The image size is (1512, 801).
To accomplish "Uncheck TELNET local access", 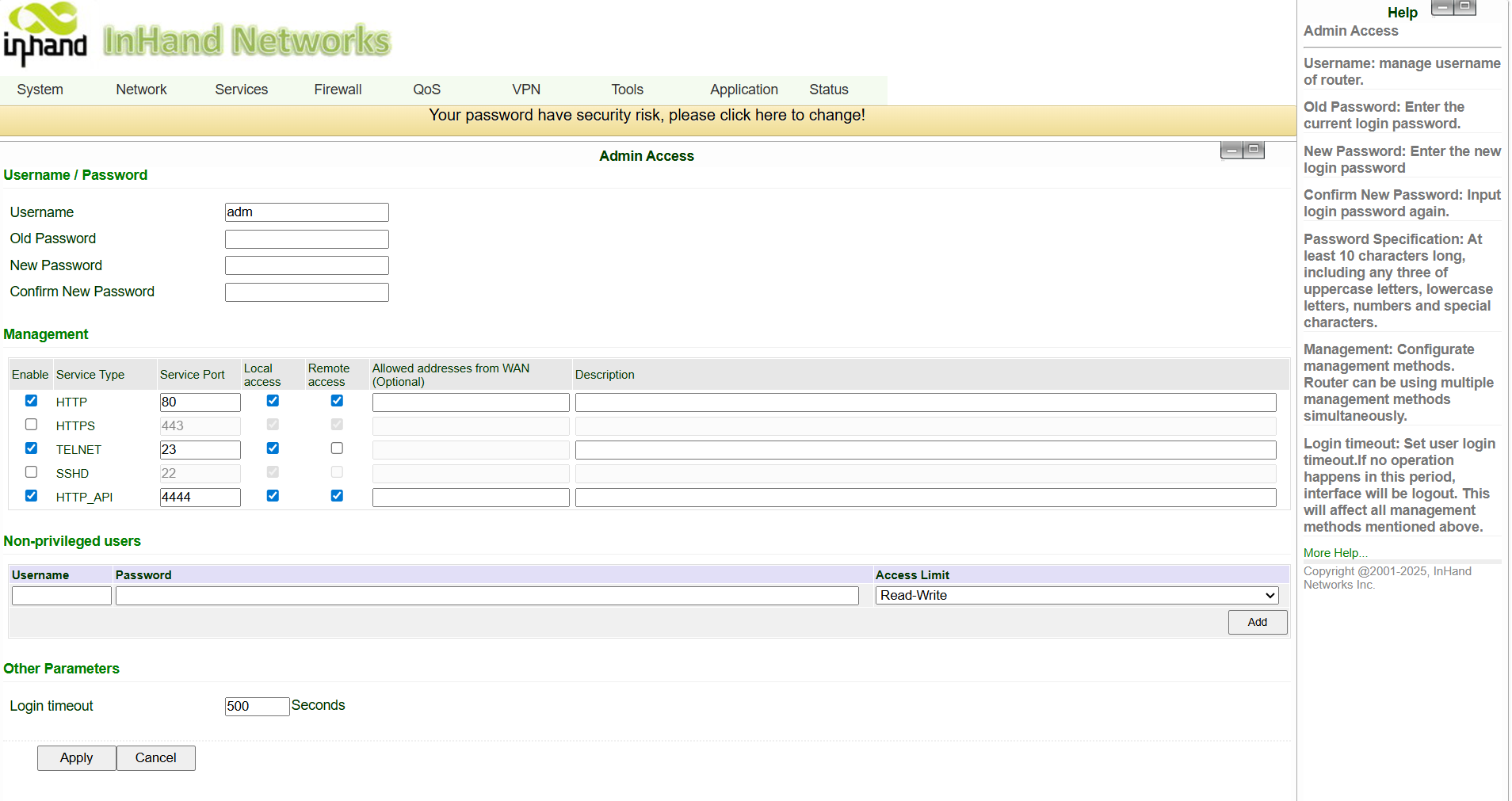I will 273,448.
